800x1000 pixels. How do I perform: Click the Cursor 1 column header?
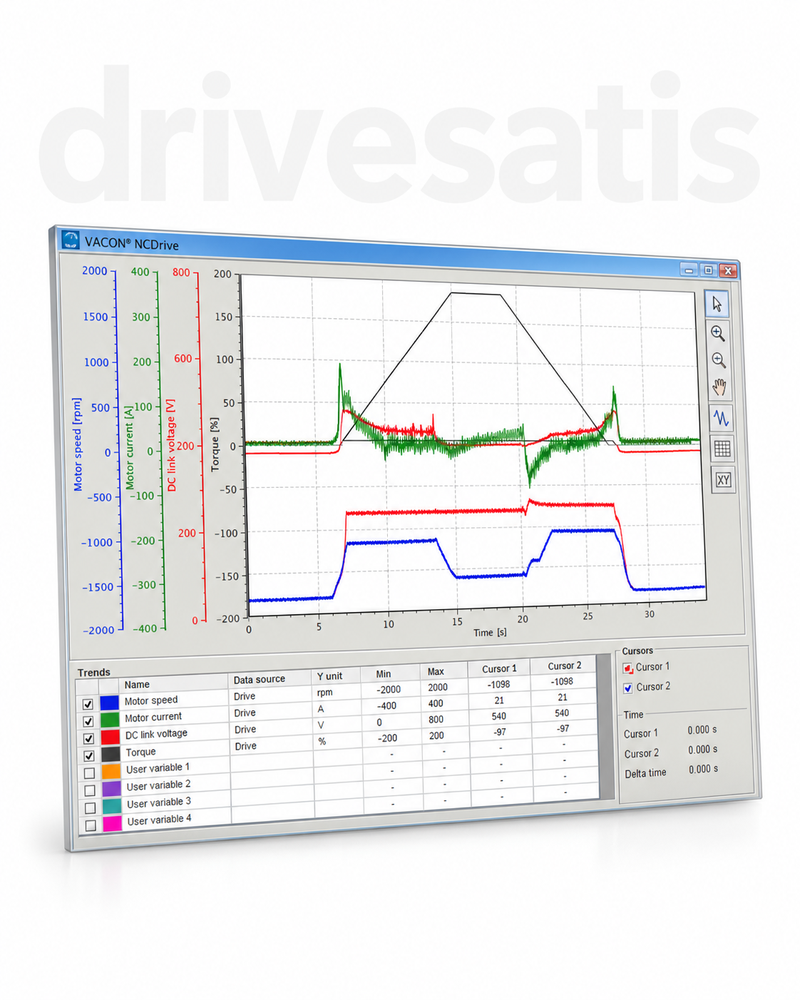[x=499, y=668]
